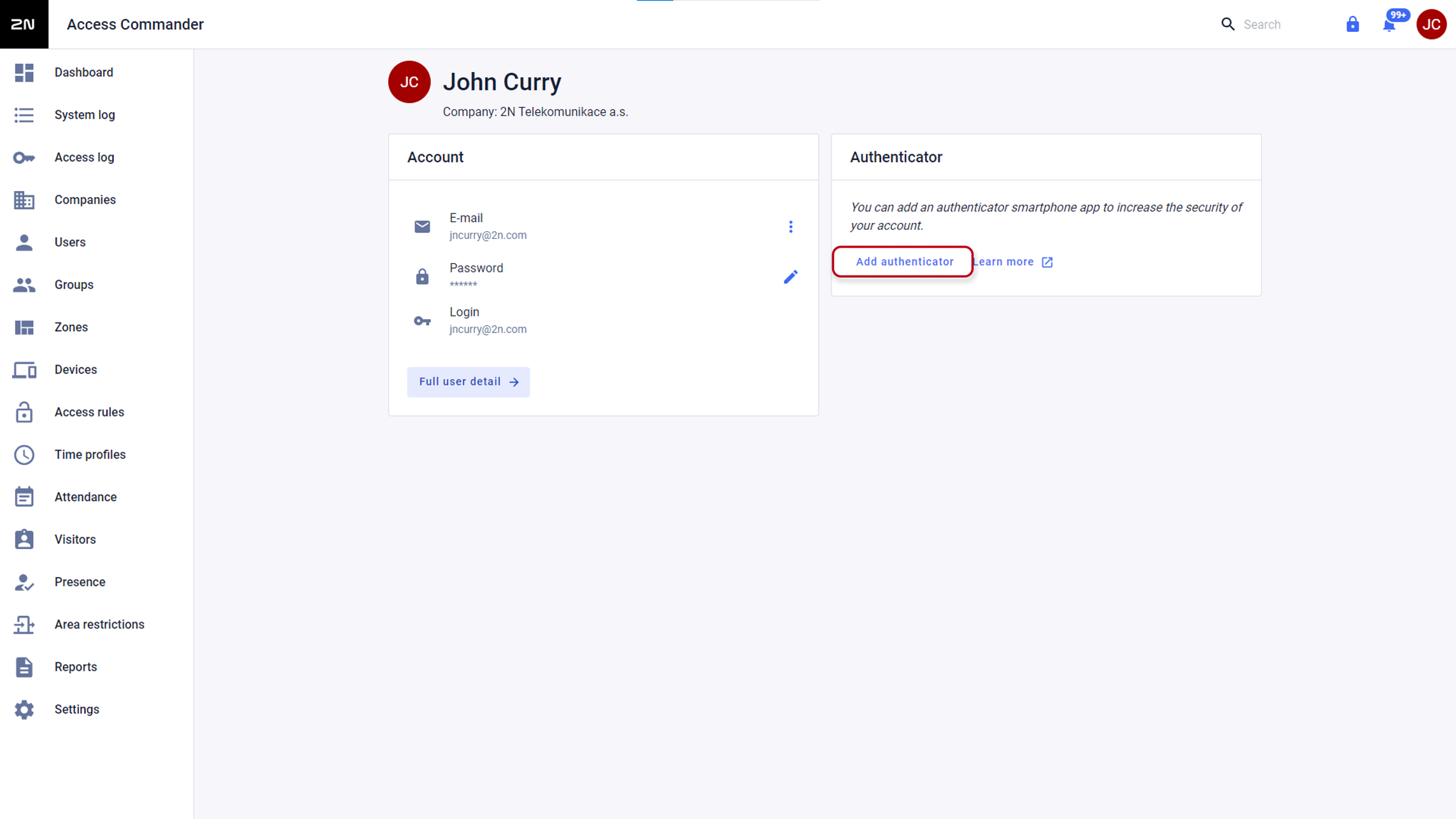This screenshot has width=1456, height=819.
Task: Open the Zones layout icon
Action: click(x=24, y=327)
